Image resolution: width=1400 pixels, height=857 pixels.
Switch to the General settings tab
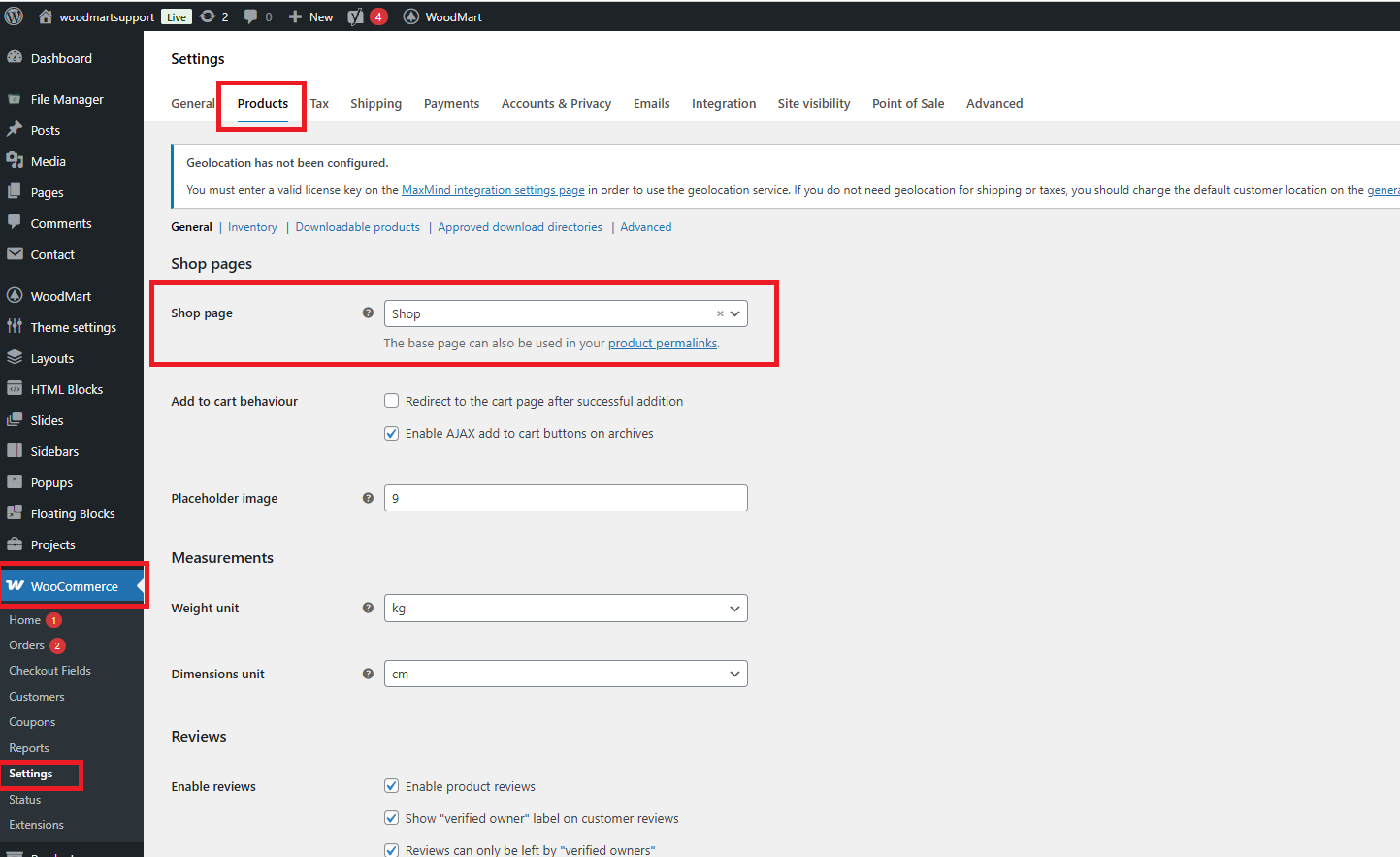[193, 103]
